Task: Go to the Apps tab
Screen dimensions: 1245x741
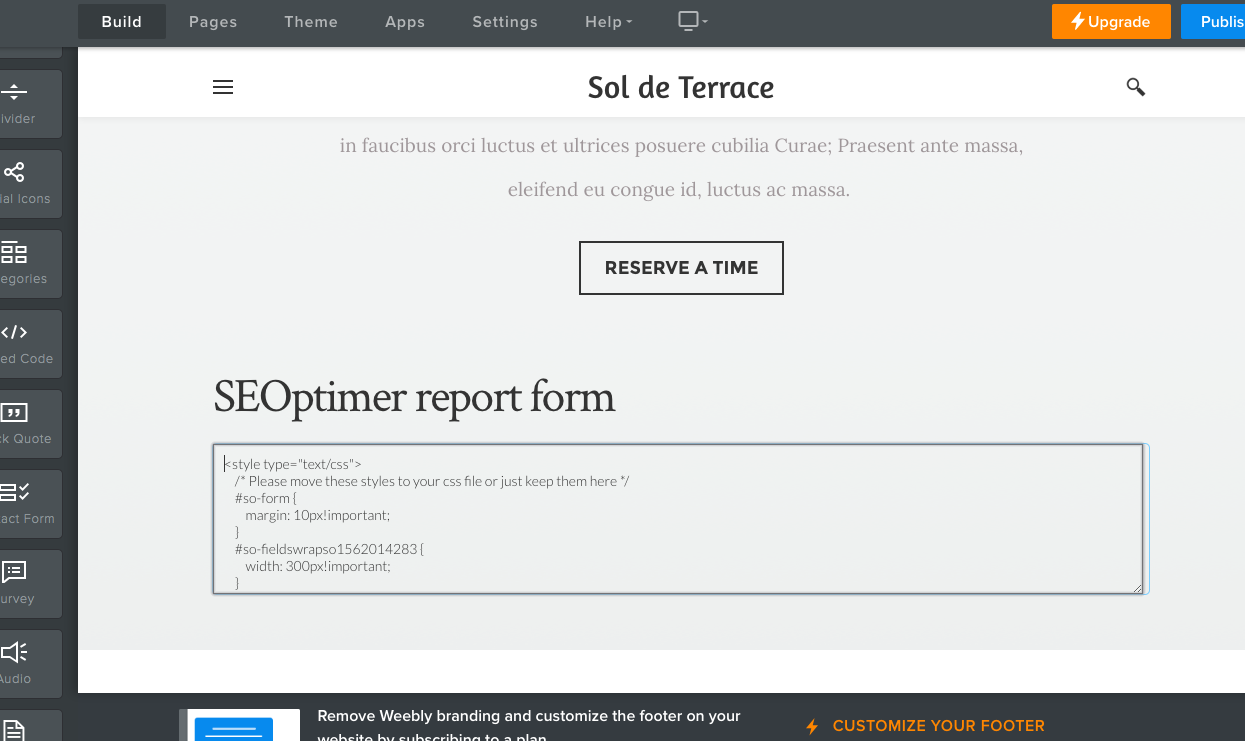Action: point(405,22)
